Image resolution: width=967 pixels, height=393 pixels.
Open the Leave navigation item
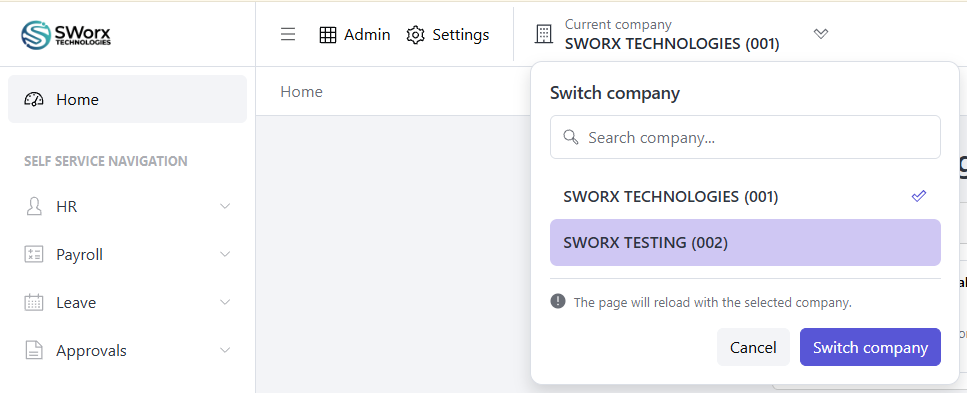[127, 302]
